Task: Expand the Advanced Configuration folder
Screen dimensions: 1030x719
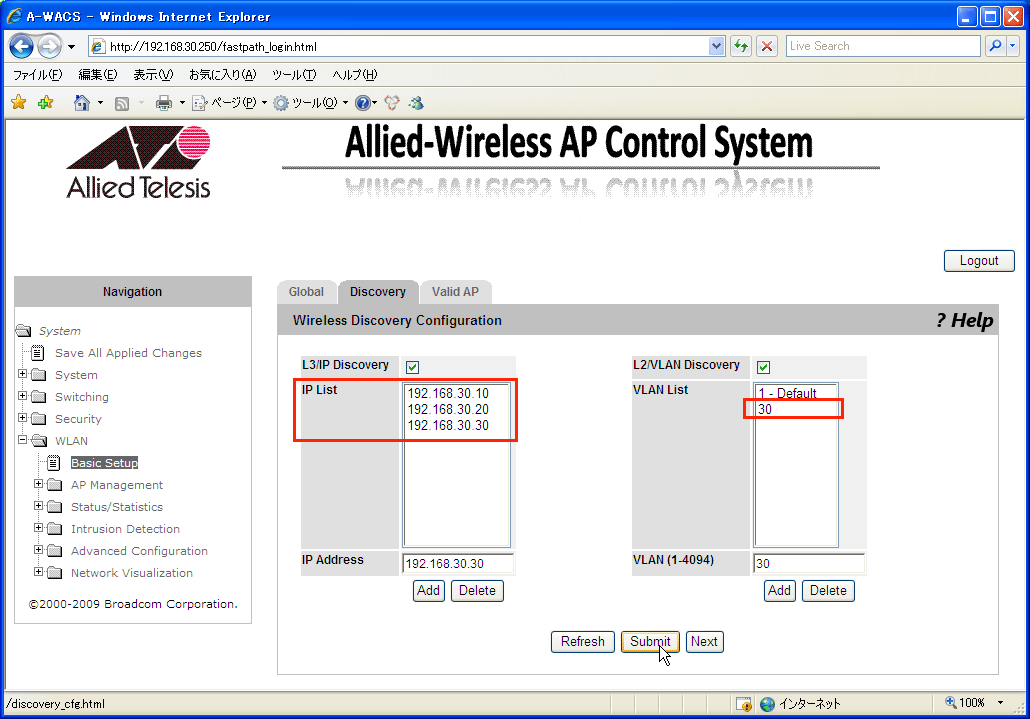Action: pos(39,550)
